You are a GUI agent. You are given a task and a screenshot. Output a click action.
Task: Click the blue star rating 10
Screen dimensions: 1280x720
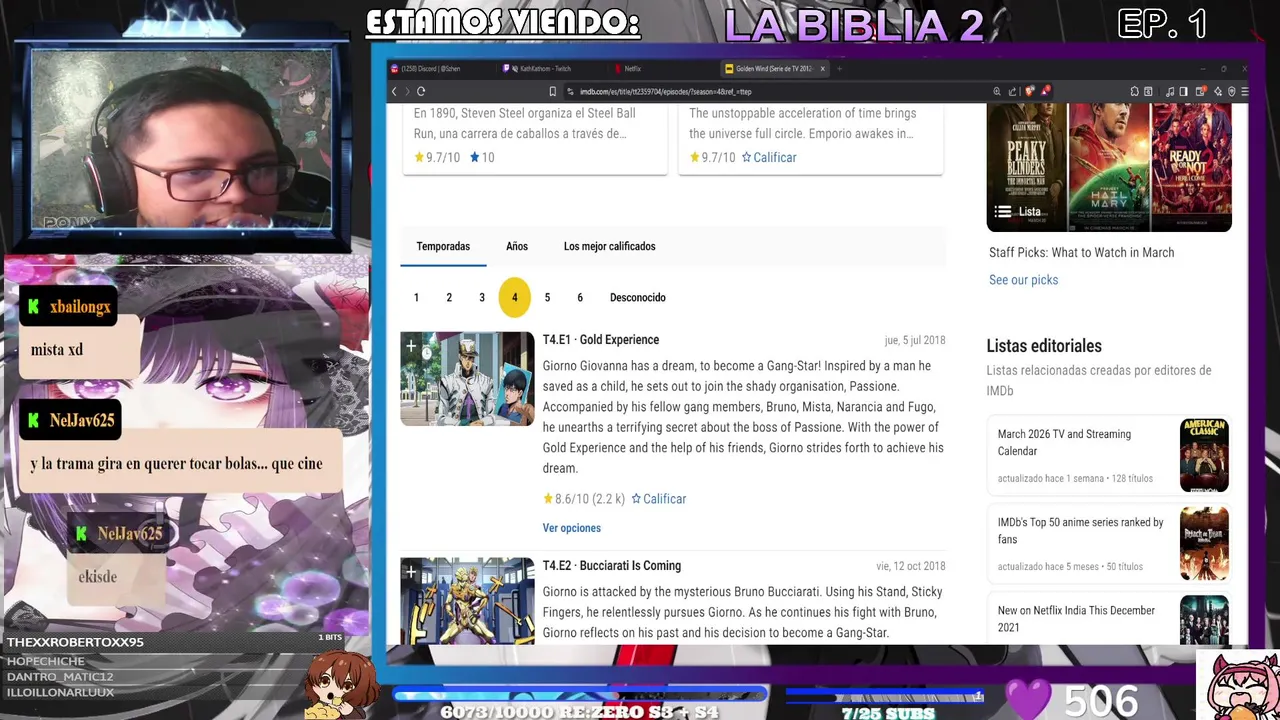pos(482,157)
